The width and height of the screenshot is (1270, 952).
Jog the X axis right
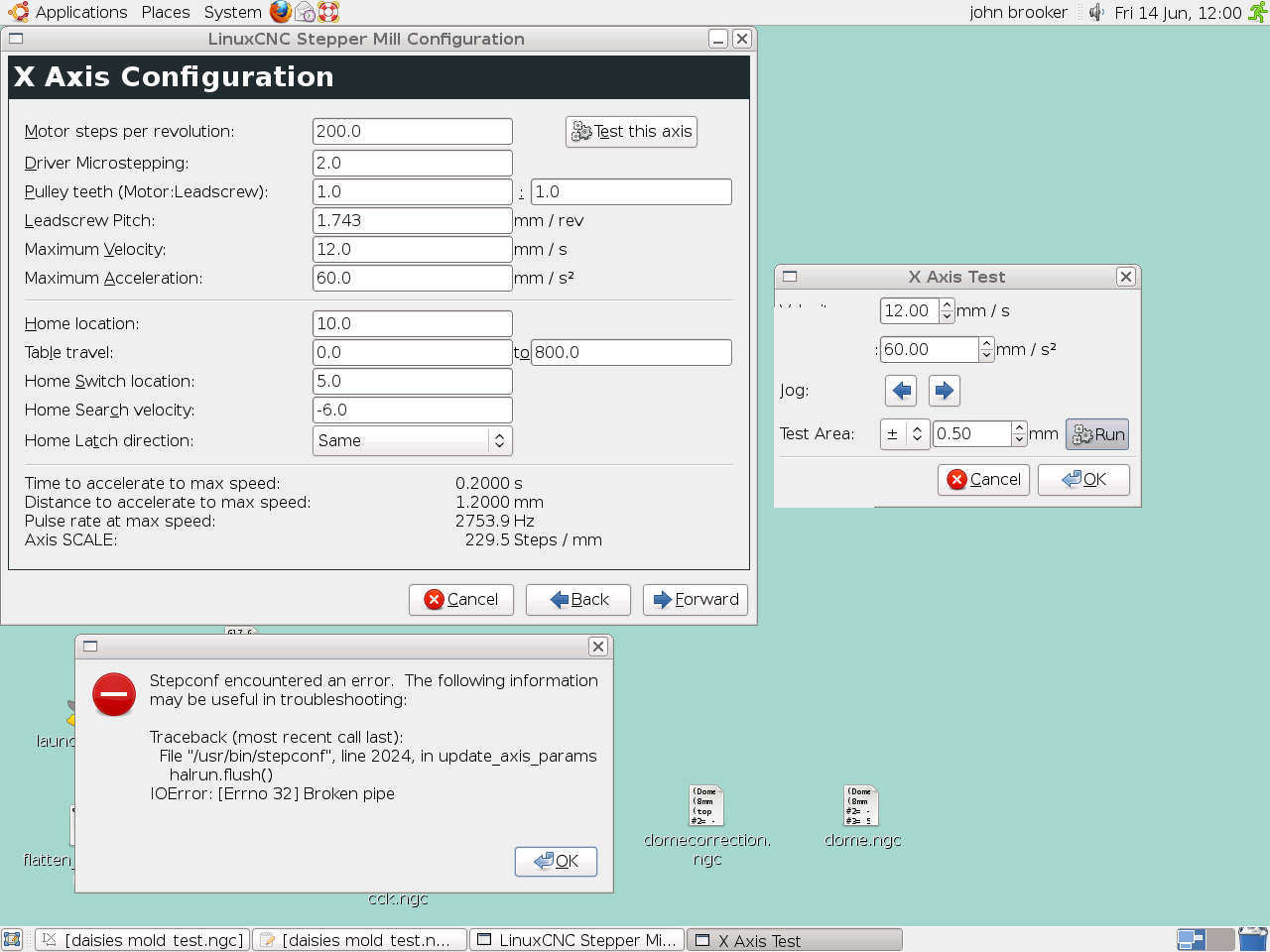(x=945, y=391)
